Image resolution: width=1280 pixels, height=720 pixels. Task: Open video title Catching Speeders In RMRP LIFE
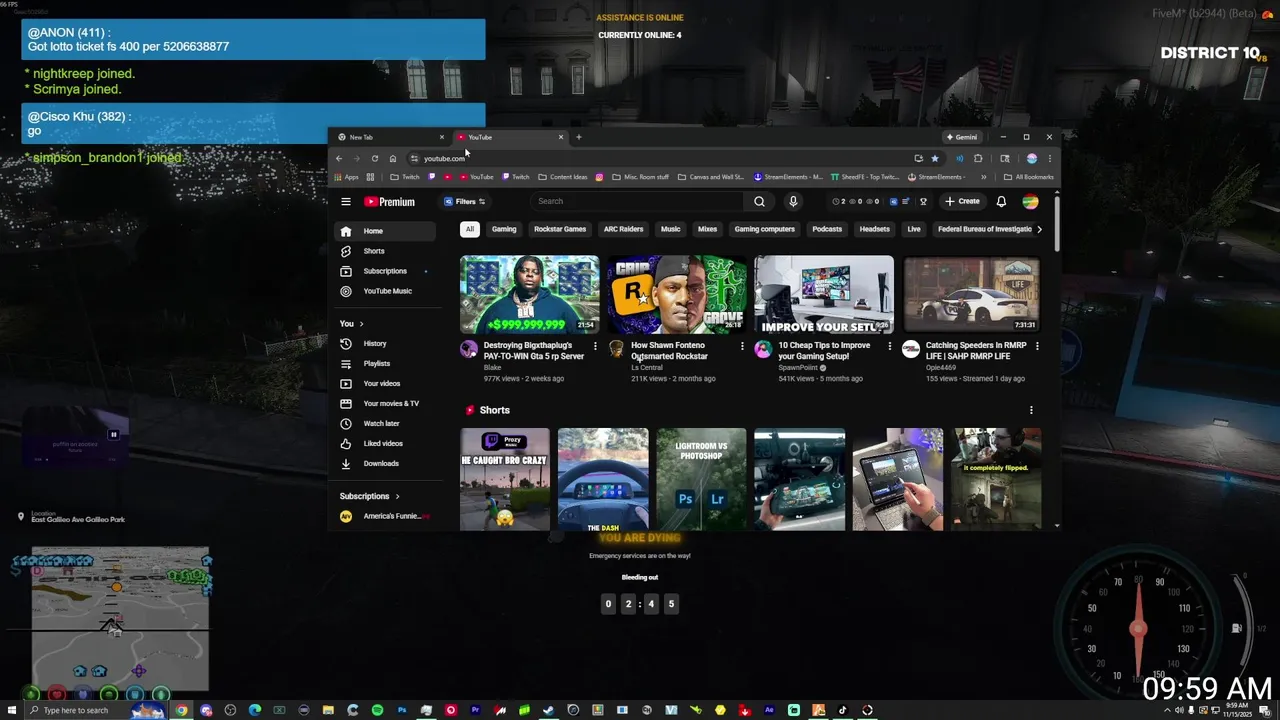point(976,351)
